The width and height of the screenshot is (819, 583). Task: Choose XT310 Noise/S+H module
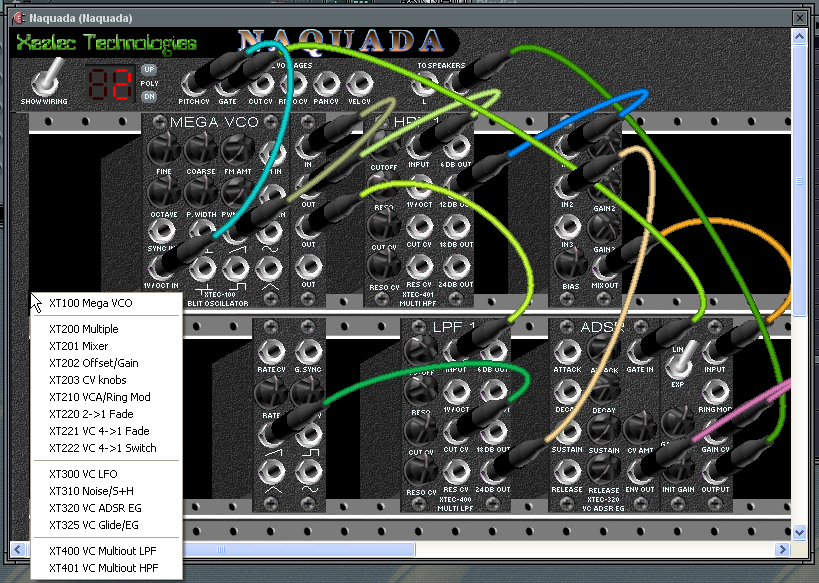pyautogui.click(x=91, y=491)
